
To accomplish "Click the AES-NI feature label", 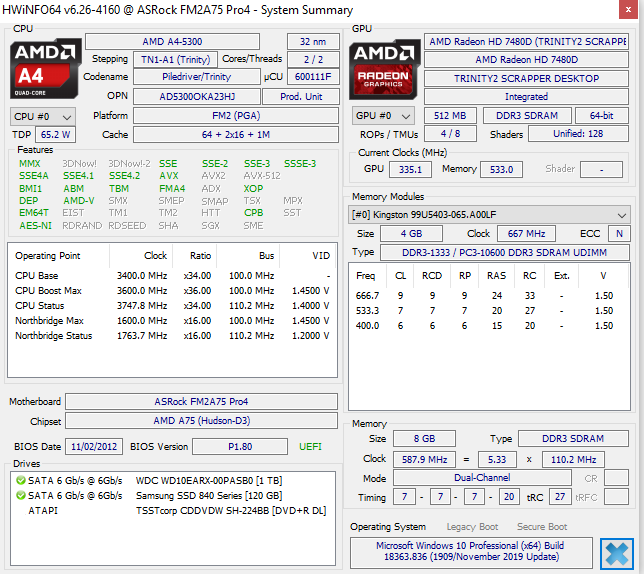I will coord(35,226).
